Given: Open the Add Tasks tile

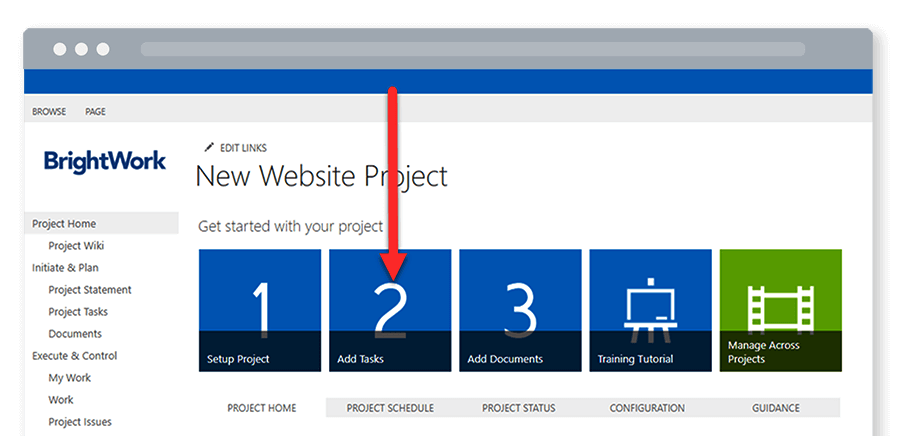Looking at the screenshot, I should [x=390, y=310].
